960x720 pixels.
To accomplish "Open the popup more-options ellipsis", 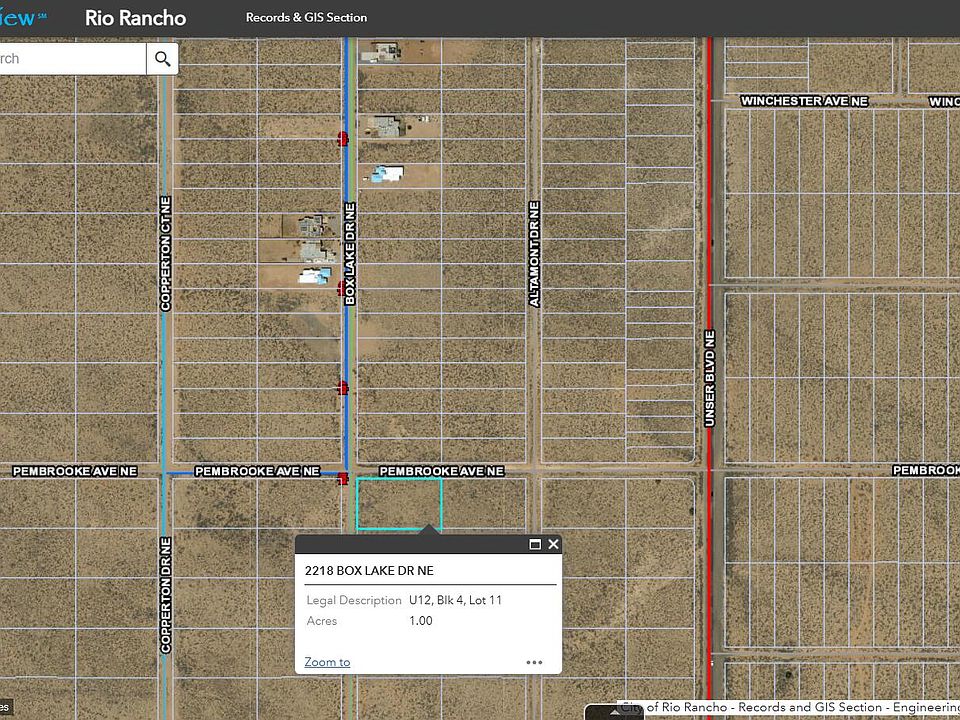I will [534, 662].
